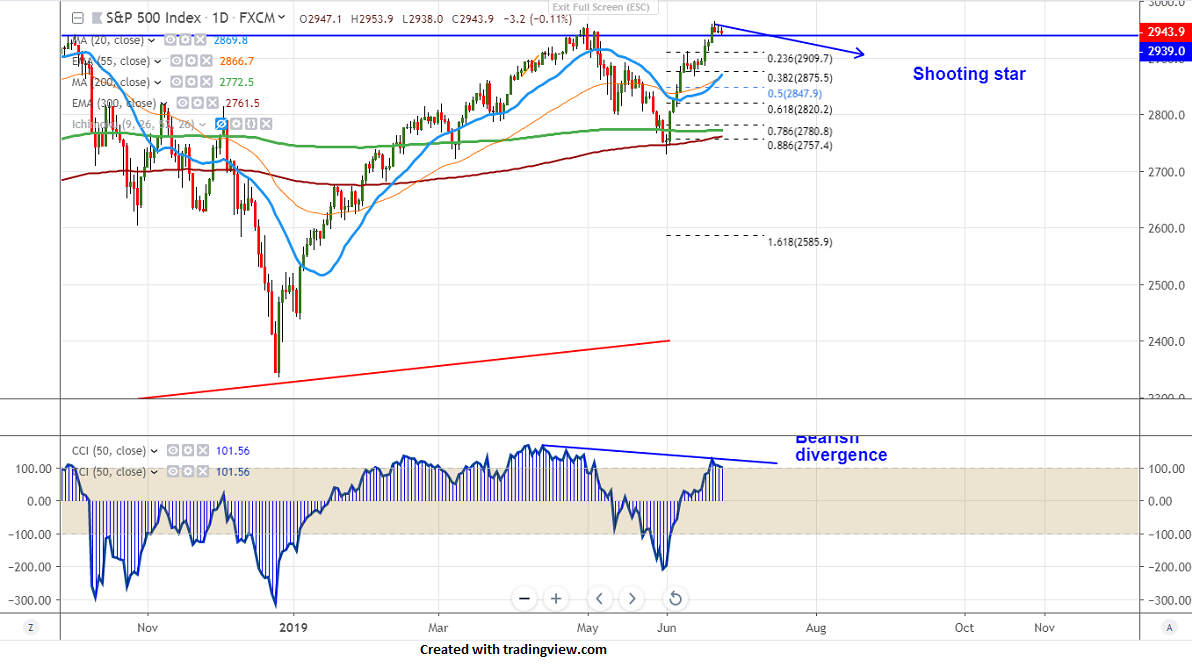Remove the lower CCI (50, close) indicator
1192x668 pixels.
click(x=202, y=472)
